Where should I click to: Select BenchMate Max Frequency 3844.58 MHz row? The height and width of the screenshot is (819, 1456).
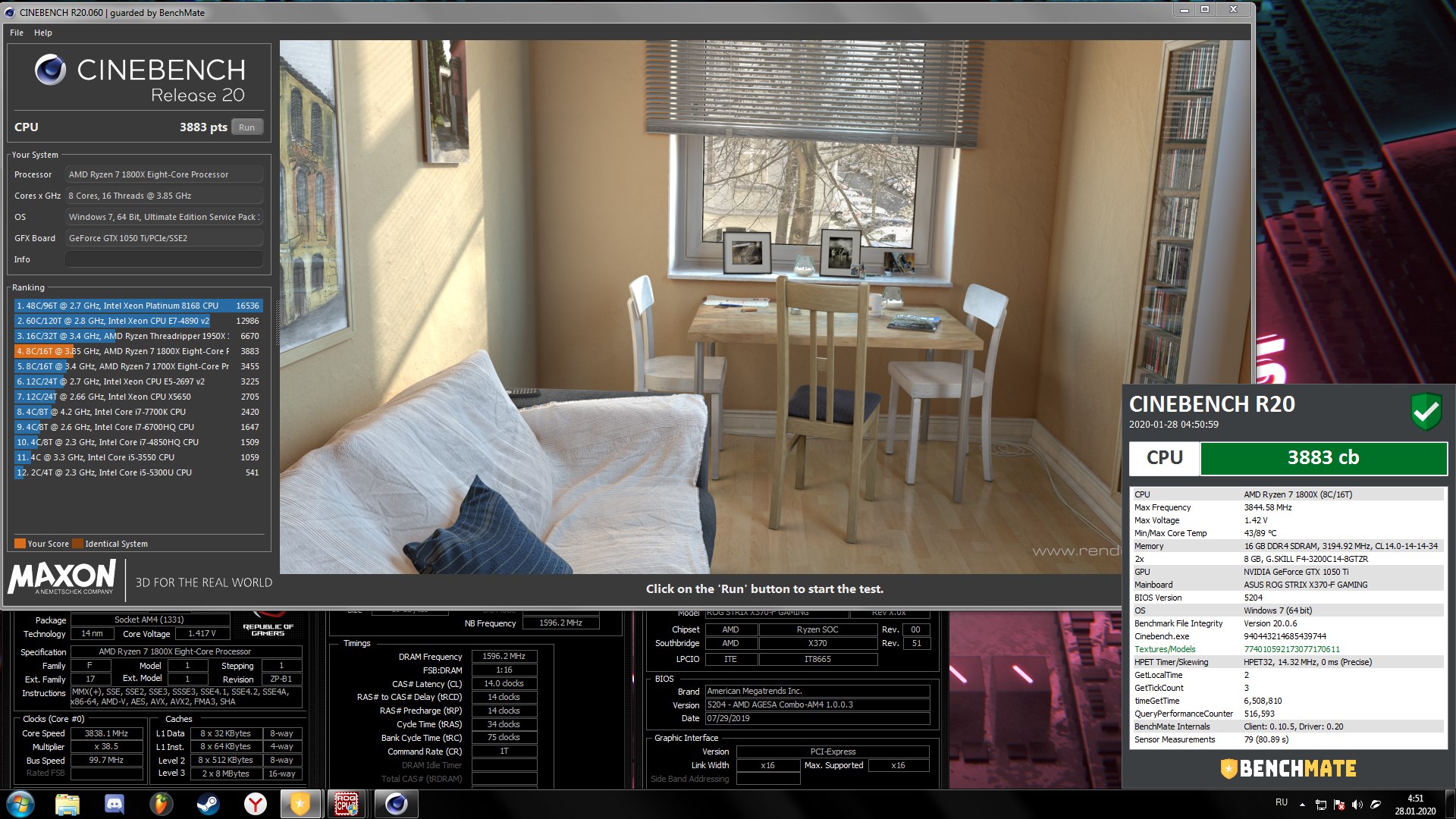click(1287, 507)
